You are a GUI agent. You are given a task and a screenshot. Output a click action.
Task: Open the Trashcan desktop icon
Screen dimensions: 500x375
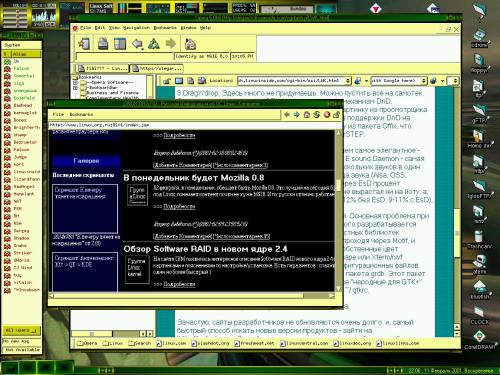(479, 238)
